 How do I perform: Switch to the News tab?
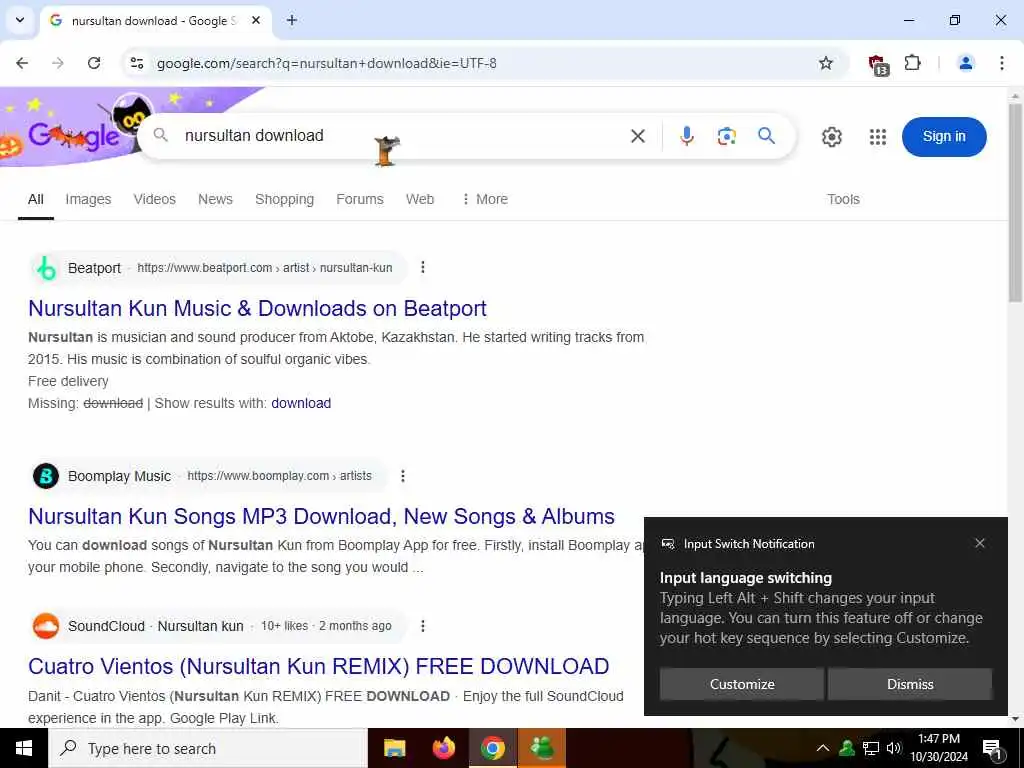[x=216, y=199]
